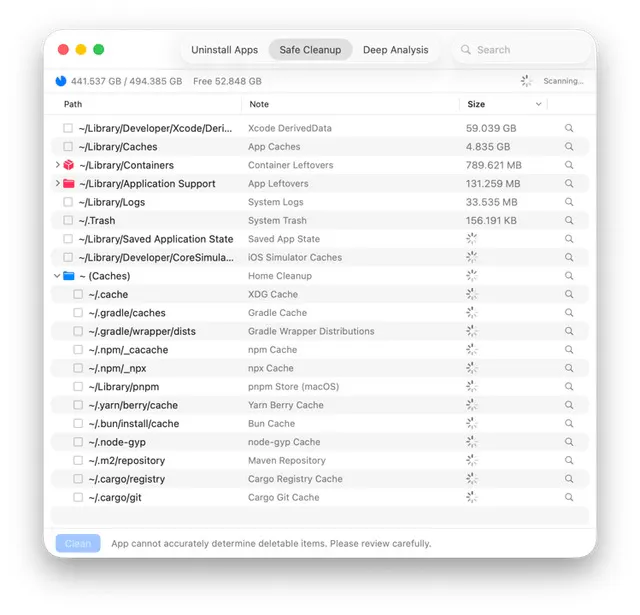Reveal node-gyp Cache with magnifier icon
Viewport: 640px width, 615px height.
pyautogui.click(x=569, y=442)
